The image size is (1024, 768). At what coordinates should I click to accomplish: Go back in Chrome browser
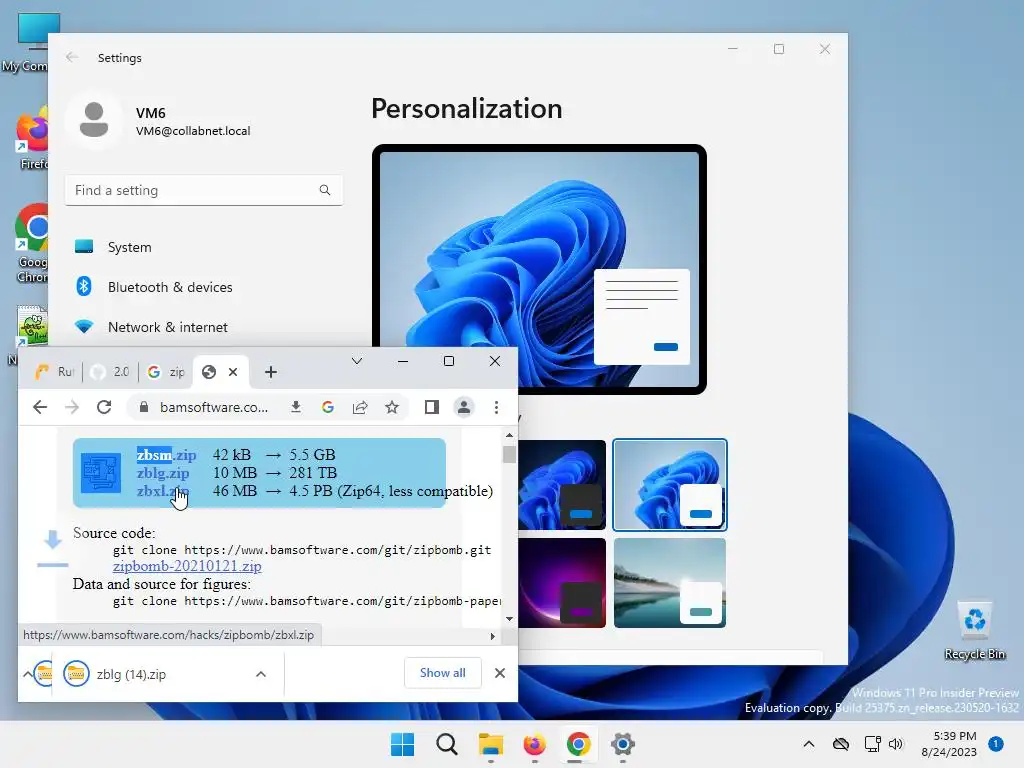(40, 408)
